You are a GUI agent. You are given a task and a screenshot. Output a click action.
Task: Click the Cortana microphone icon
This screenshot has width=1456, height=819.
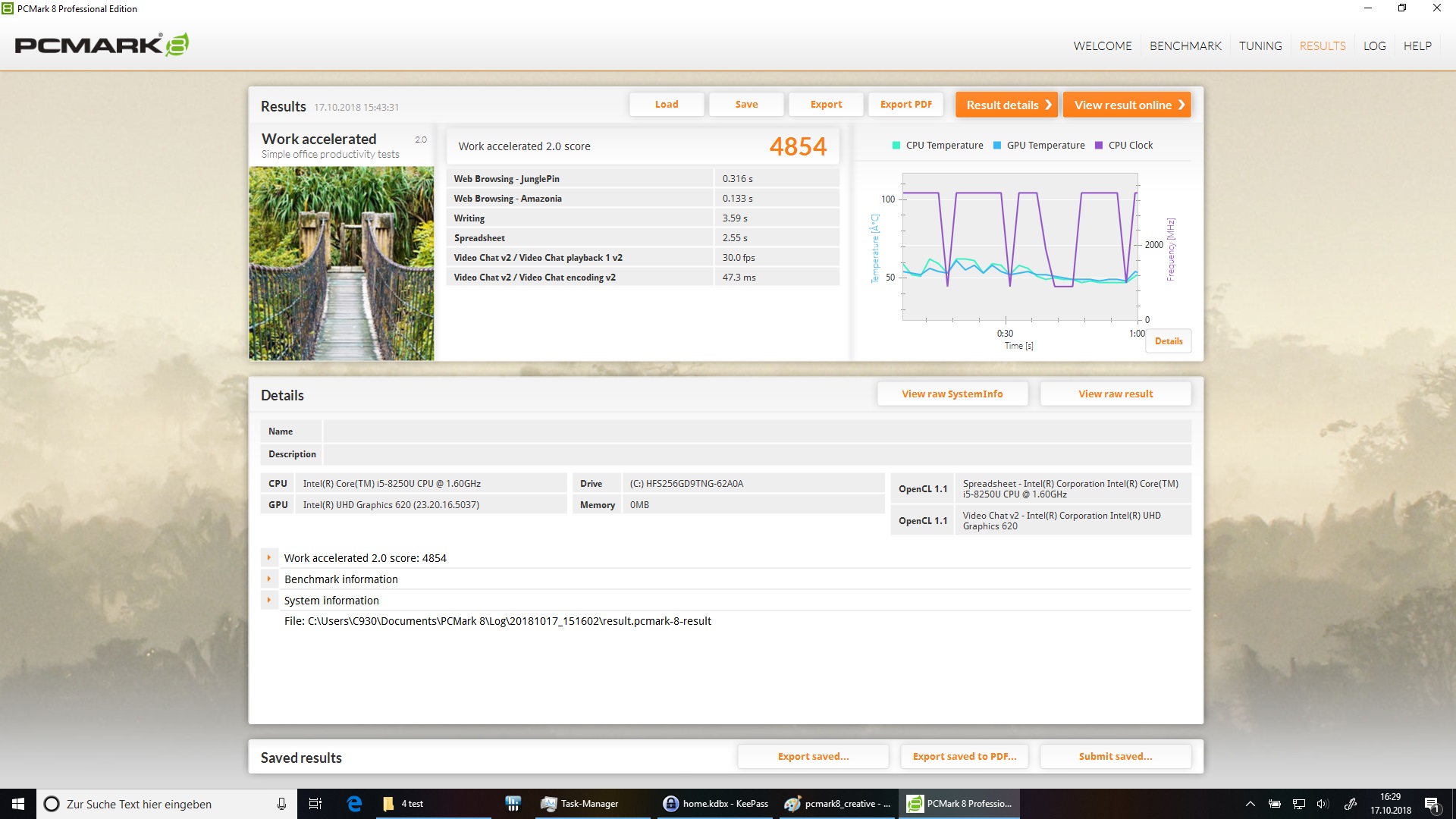click(x=281, y=804)
